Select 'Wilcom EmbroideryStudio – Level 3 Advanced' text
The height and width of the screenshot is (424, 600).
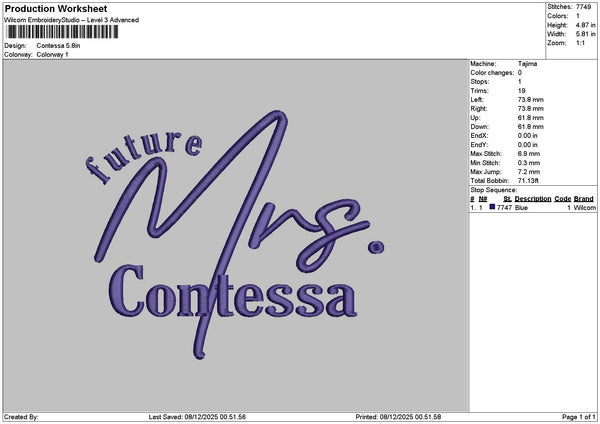pos(72,20)
